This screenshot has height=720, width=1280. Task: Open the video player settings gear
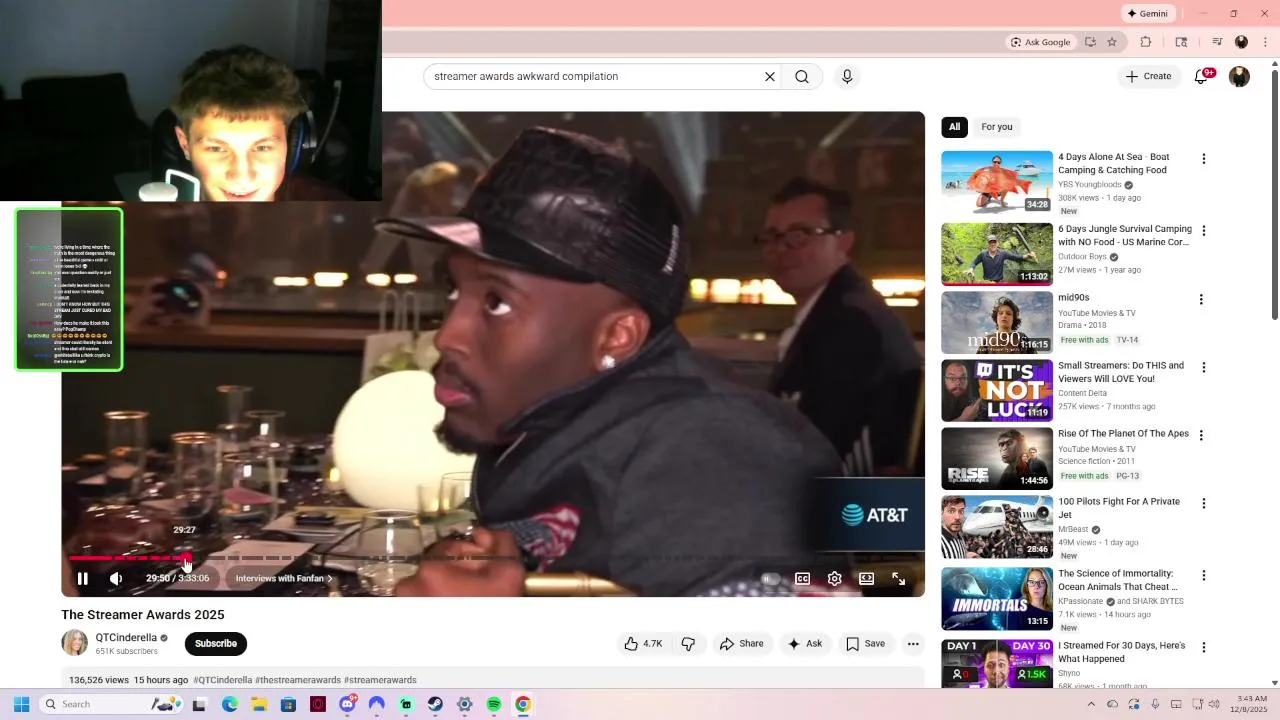click(x=834, y=578)
